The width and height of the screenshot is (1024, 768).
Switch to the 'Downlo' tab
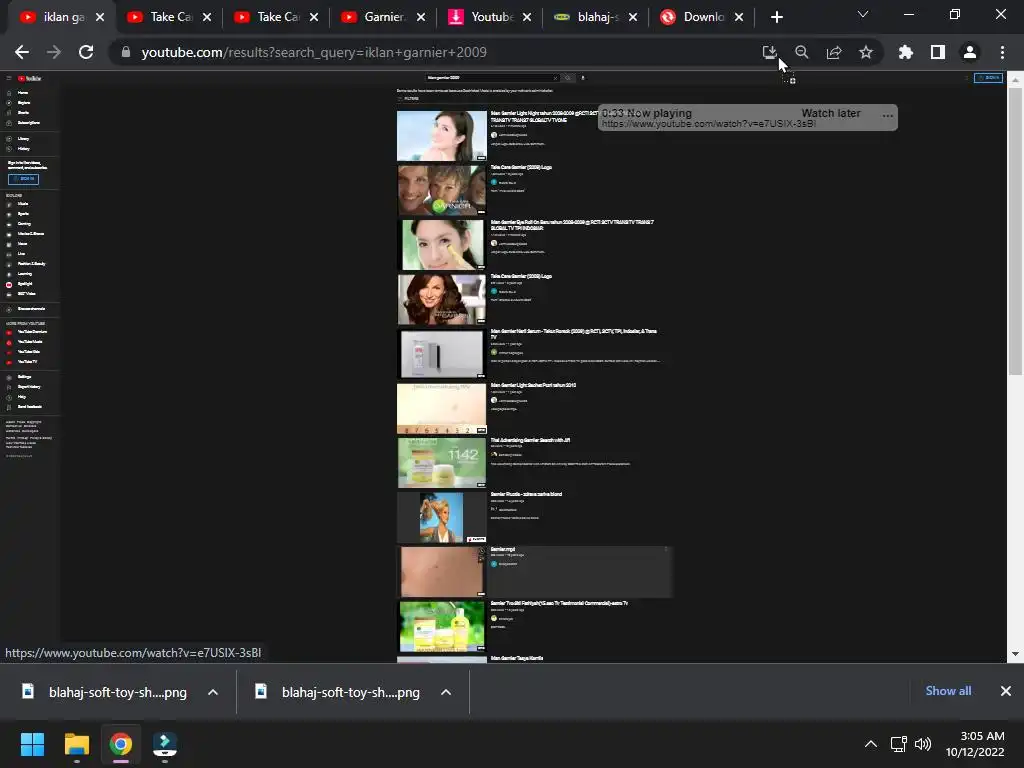coord(703,17)
